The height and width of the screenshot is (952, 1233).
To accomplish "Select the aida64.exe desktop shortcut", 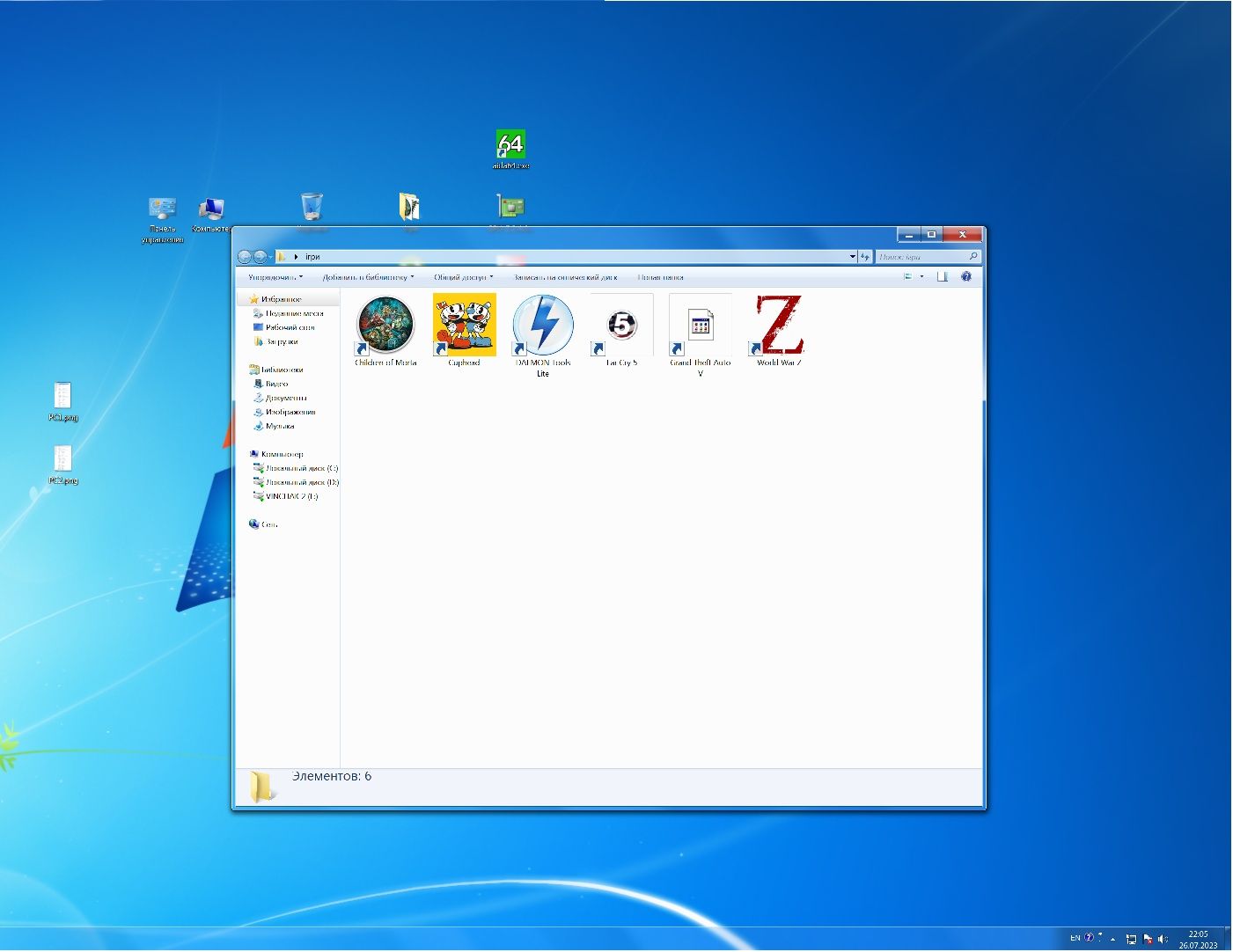I will tap(510, 150).
